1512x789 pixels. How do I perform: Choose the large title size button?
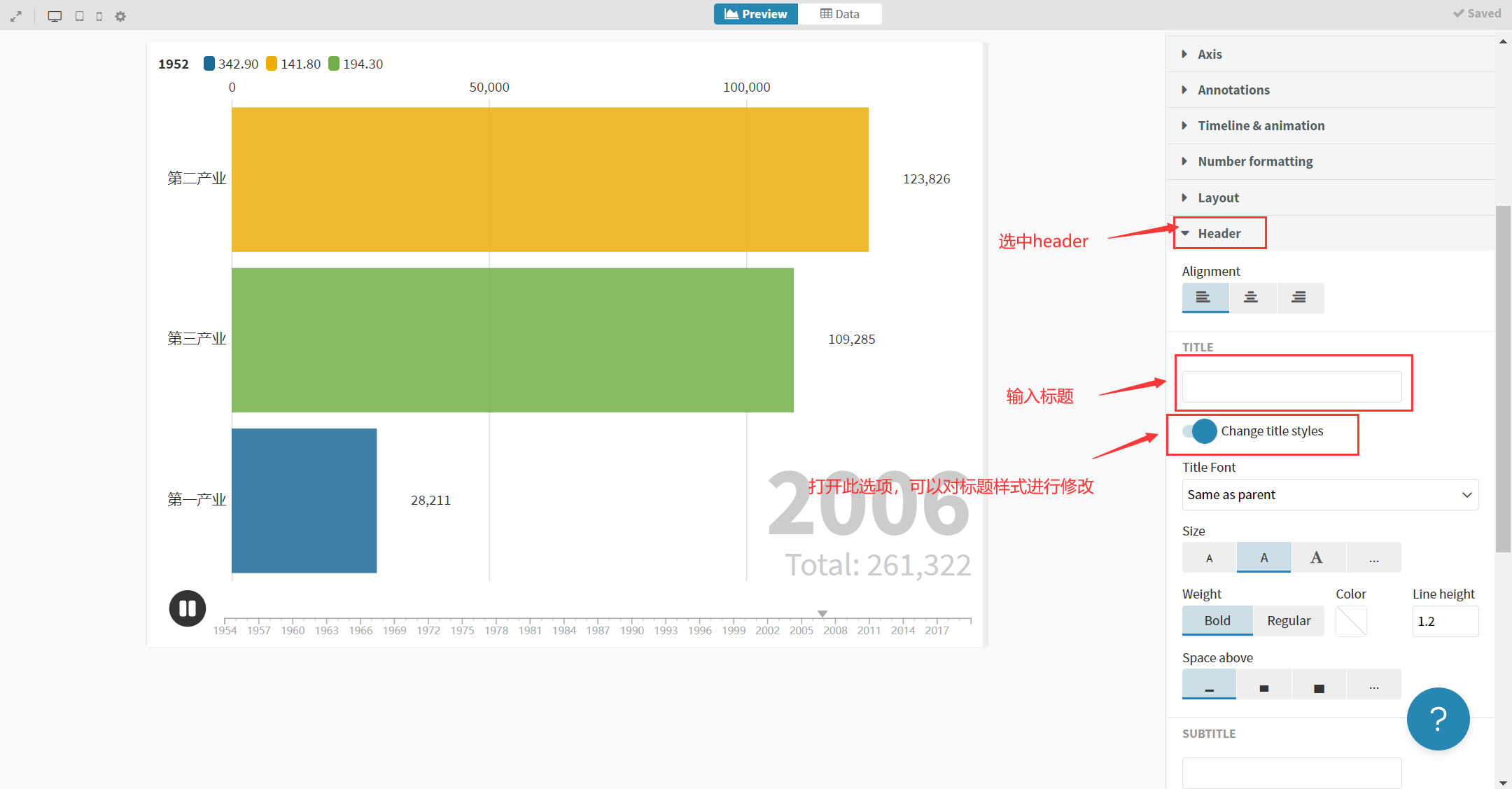(1317, 558)
